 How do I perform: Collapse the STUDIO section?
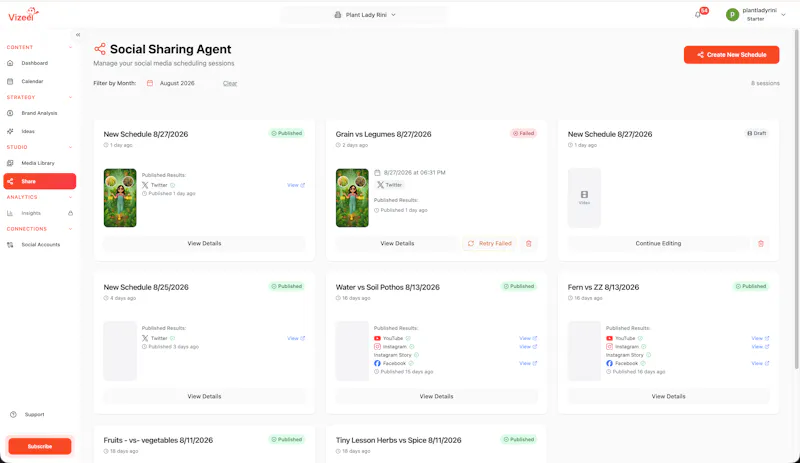[x=70, y=147]
